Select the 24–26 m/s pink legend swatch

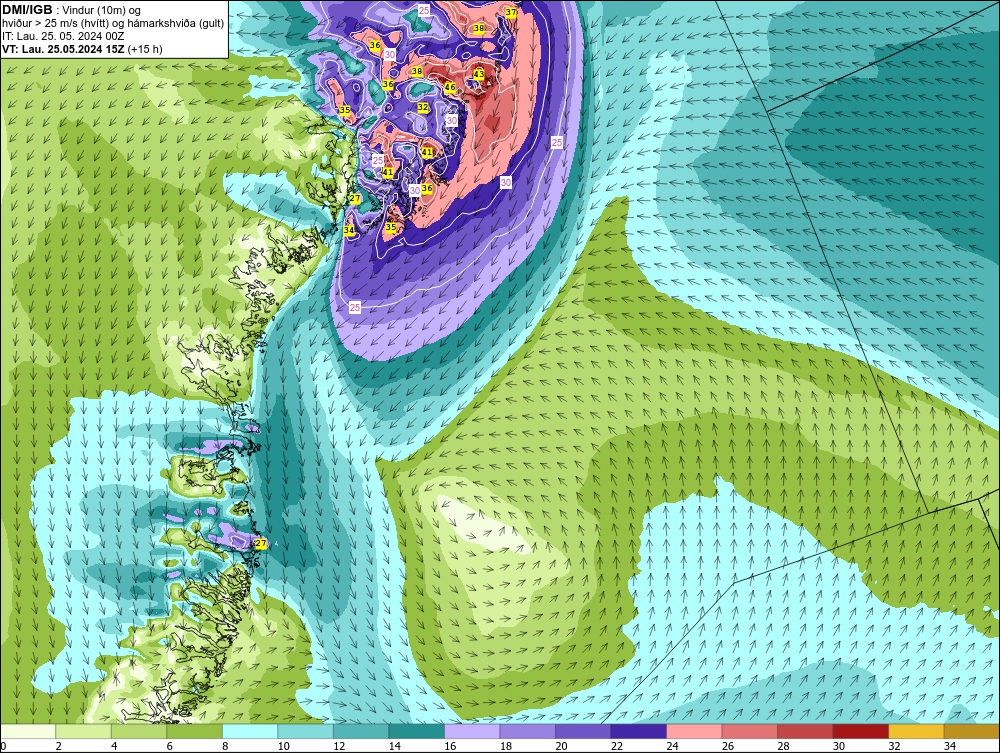[694, 731]
